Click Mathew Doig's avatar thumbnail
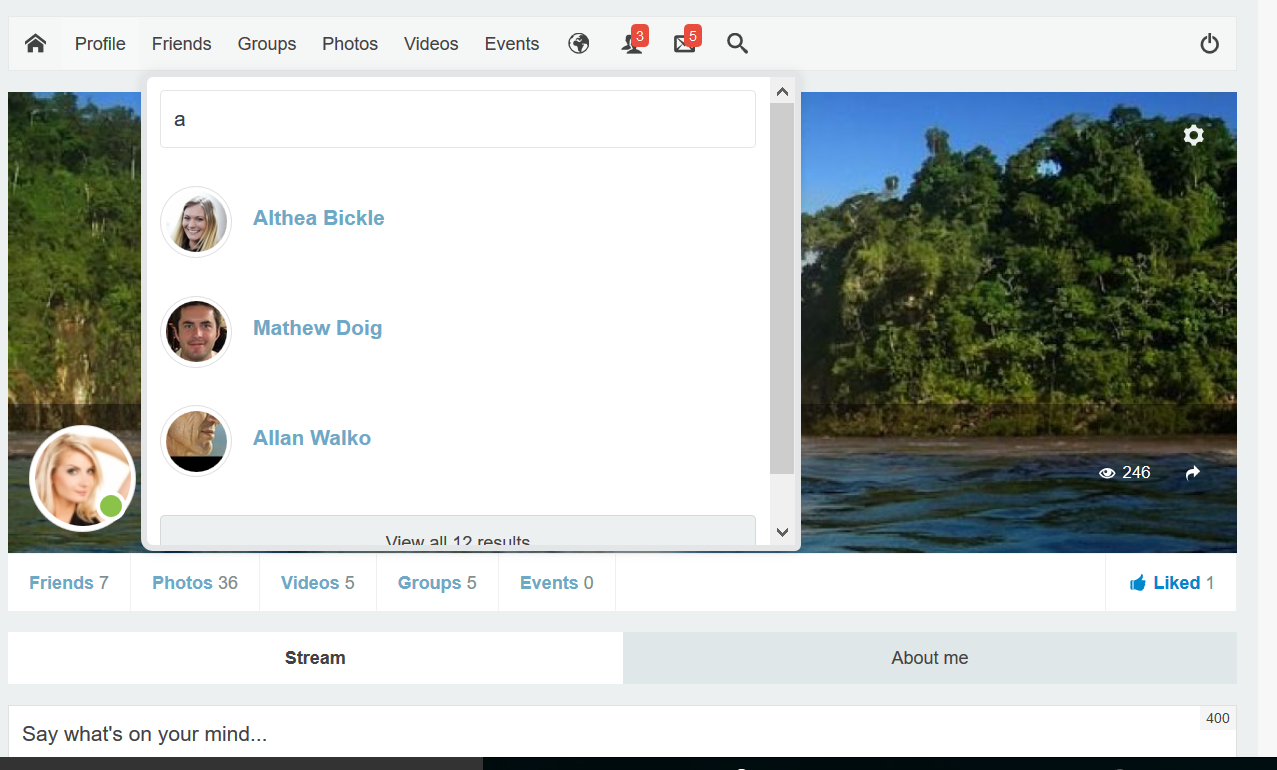Viewport: 1277px width, 770px height. (x=196, y=332)
